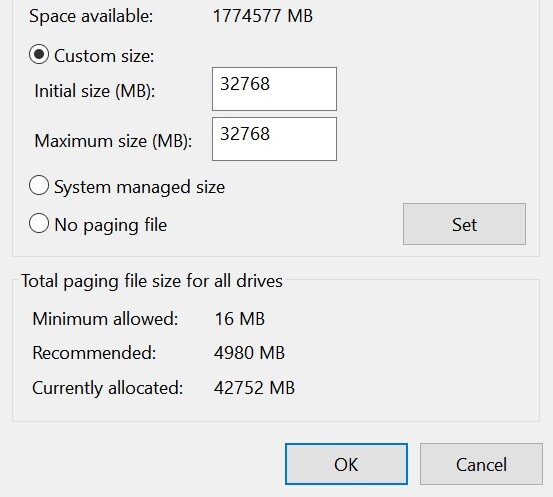
Task: Click the Space available label
Action: (91, 17)
